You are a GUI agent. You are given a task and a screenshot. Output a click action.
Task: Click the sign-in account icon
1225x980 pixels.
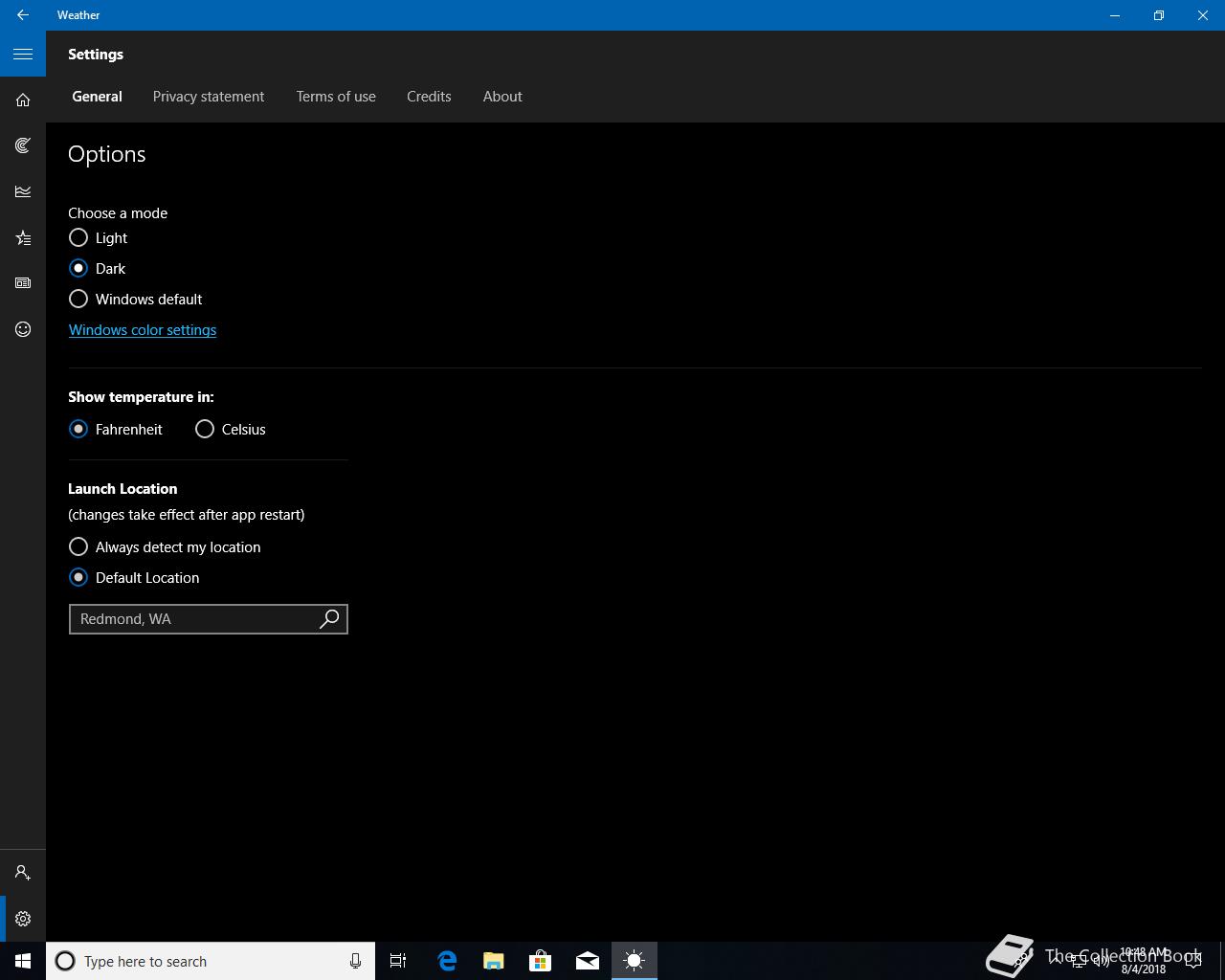tap(23, 873)
